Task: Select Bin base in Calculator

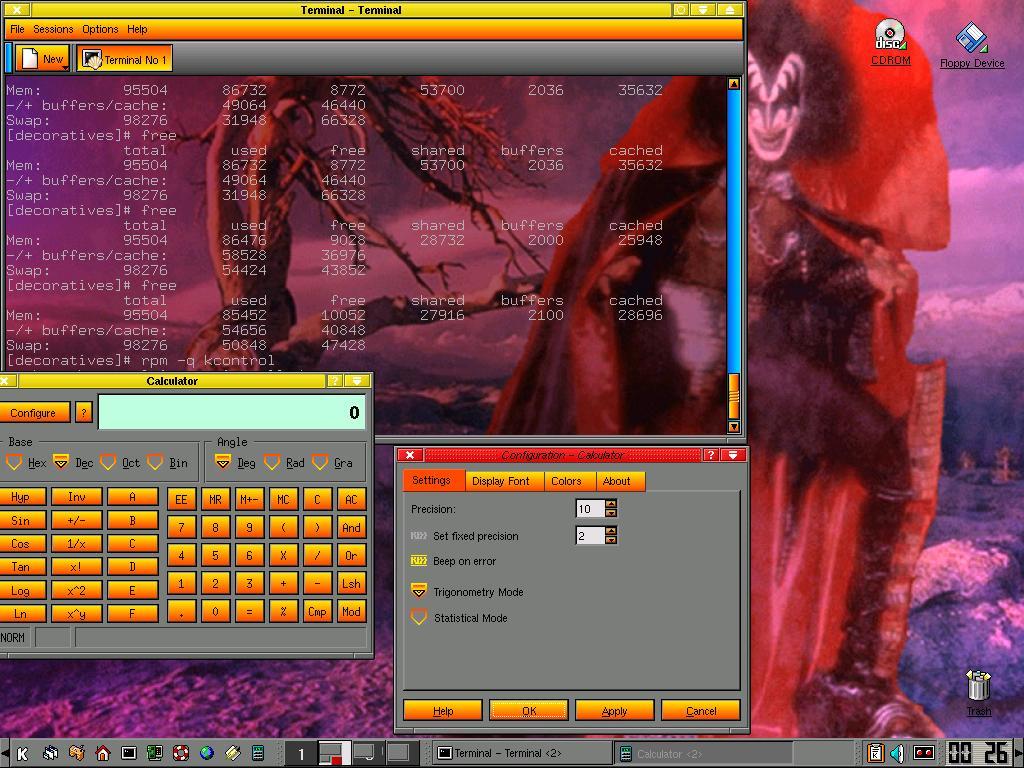Action: click(167, 463)
